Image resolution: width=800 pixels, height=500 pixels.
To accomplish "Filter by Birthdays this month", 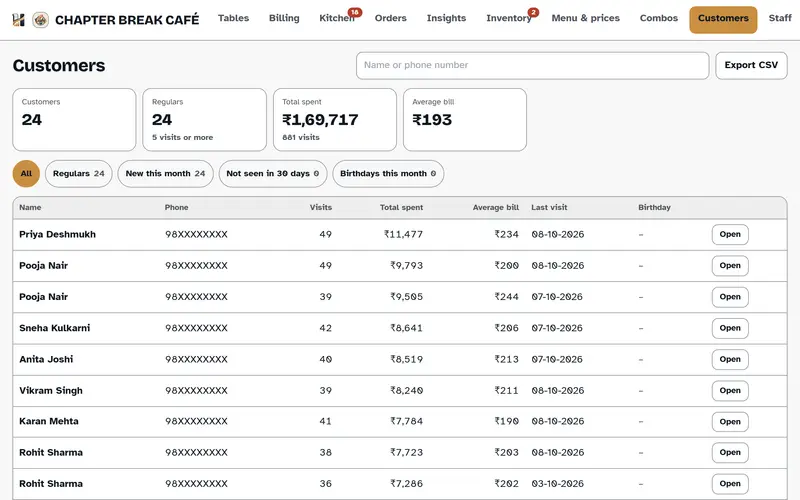I will [x=388, y=173].
